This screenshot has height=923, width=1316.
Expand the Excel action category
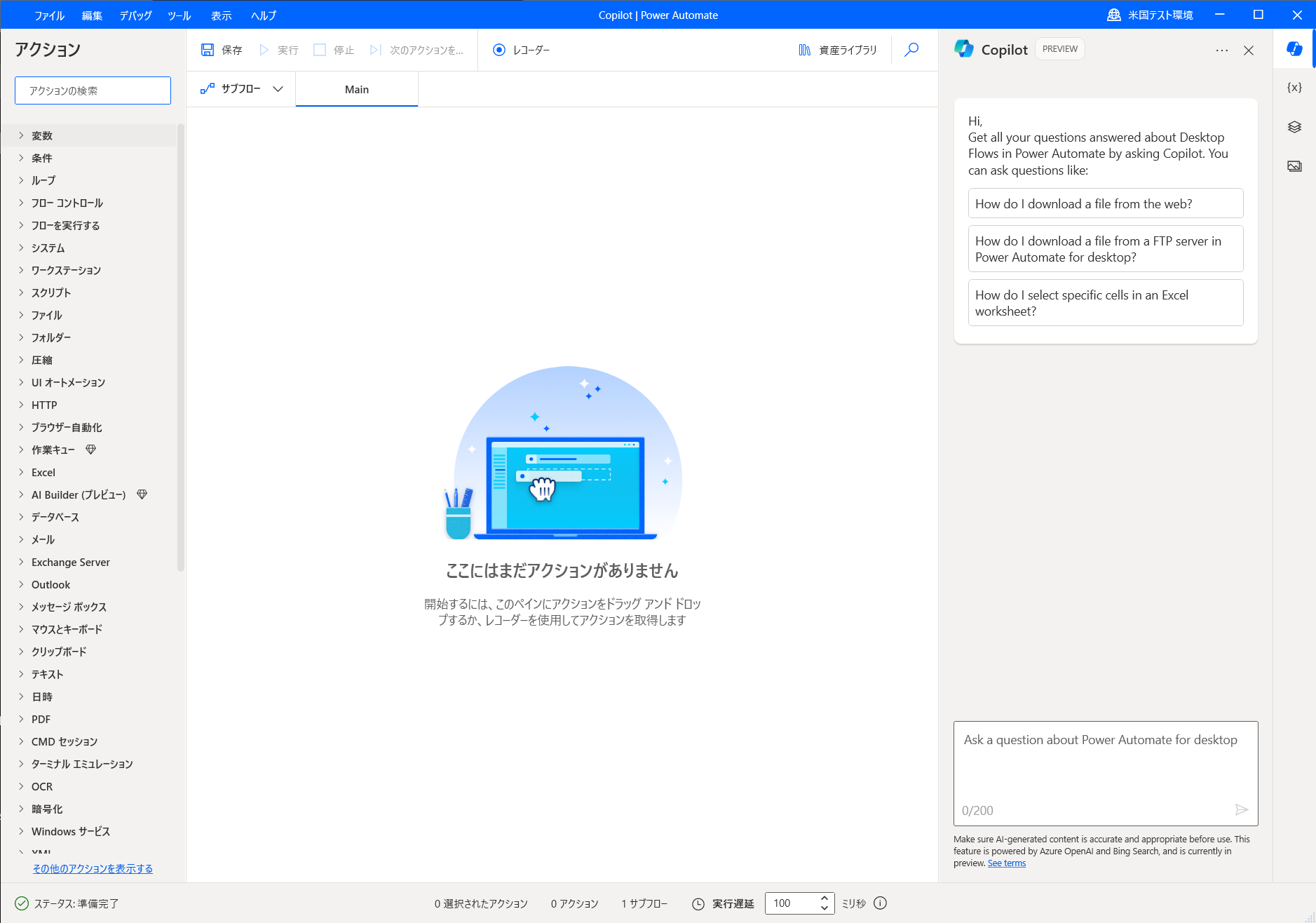click(42, 472)
